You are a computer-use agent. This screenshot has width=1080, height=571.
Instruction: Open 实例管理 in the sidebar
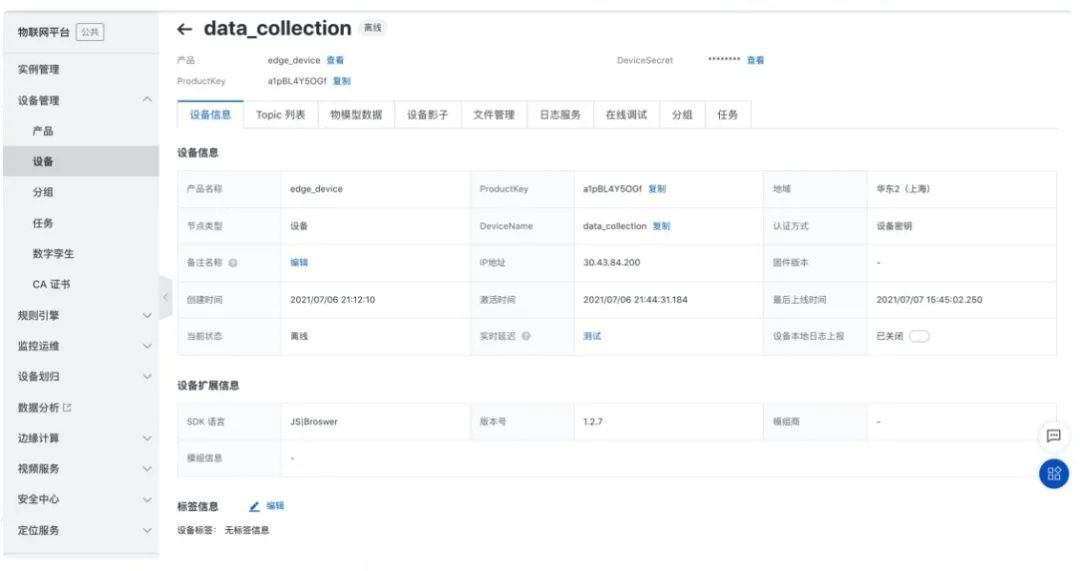pyautogui.click(x=39, y=70)
